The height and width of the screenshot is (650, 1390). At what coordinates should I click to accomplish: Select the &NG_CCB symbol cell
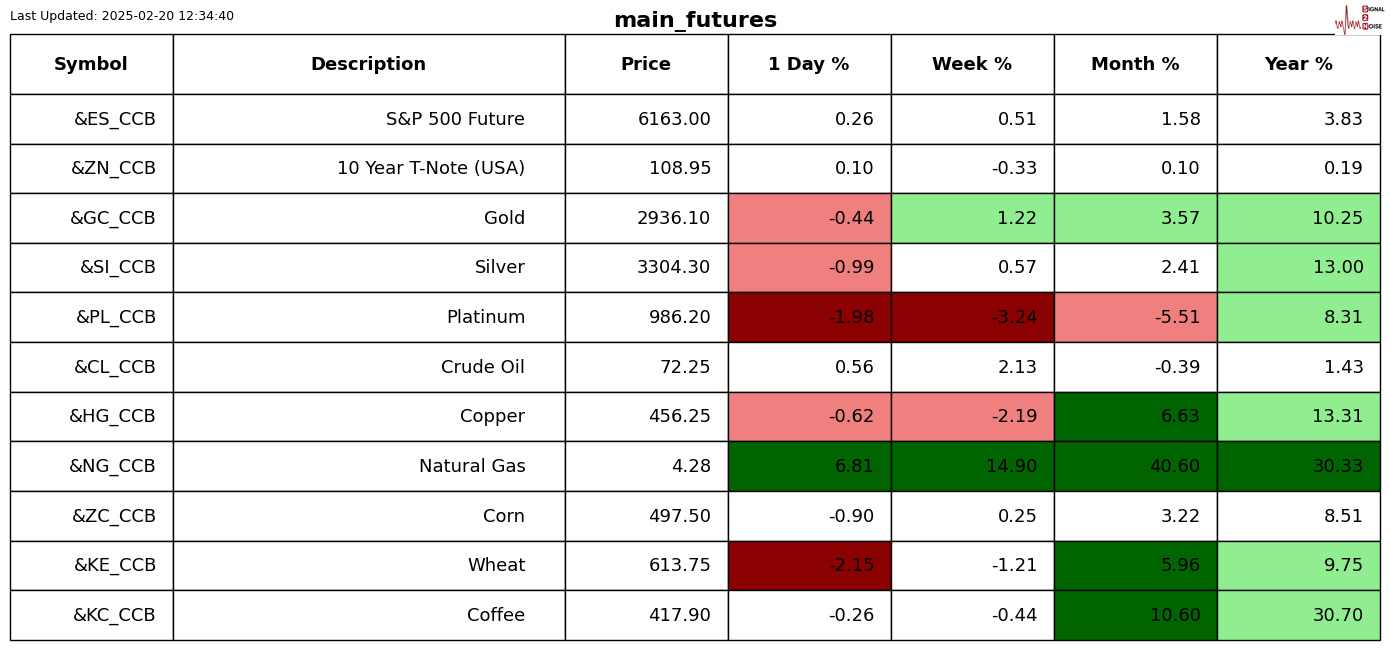[112, 467]
